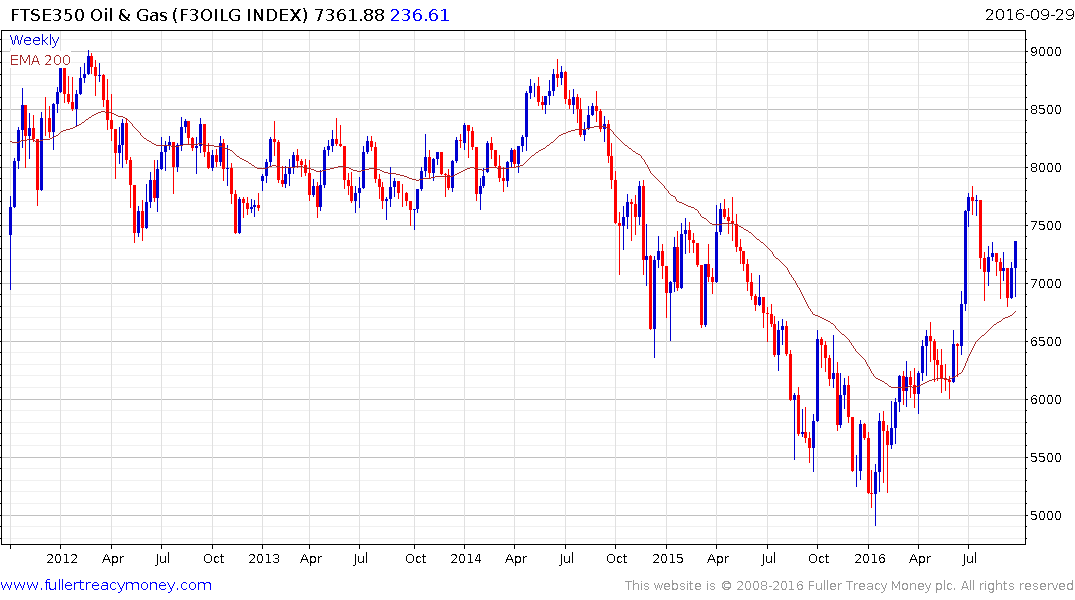1075x600 pixels.
Task: Click the copyright notice 'Fuller Treacy Money plc'
Action: point(882,586)
